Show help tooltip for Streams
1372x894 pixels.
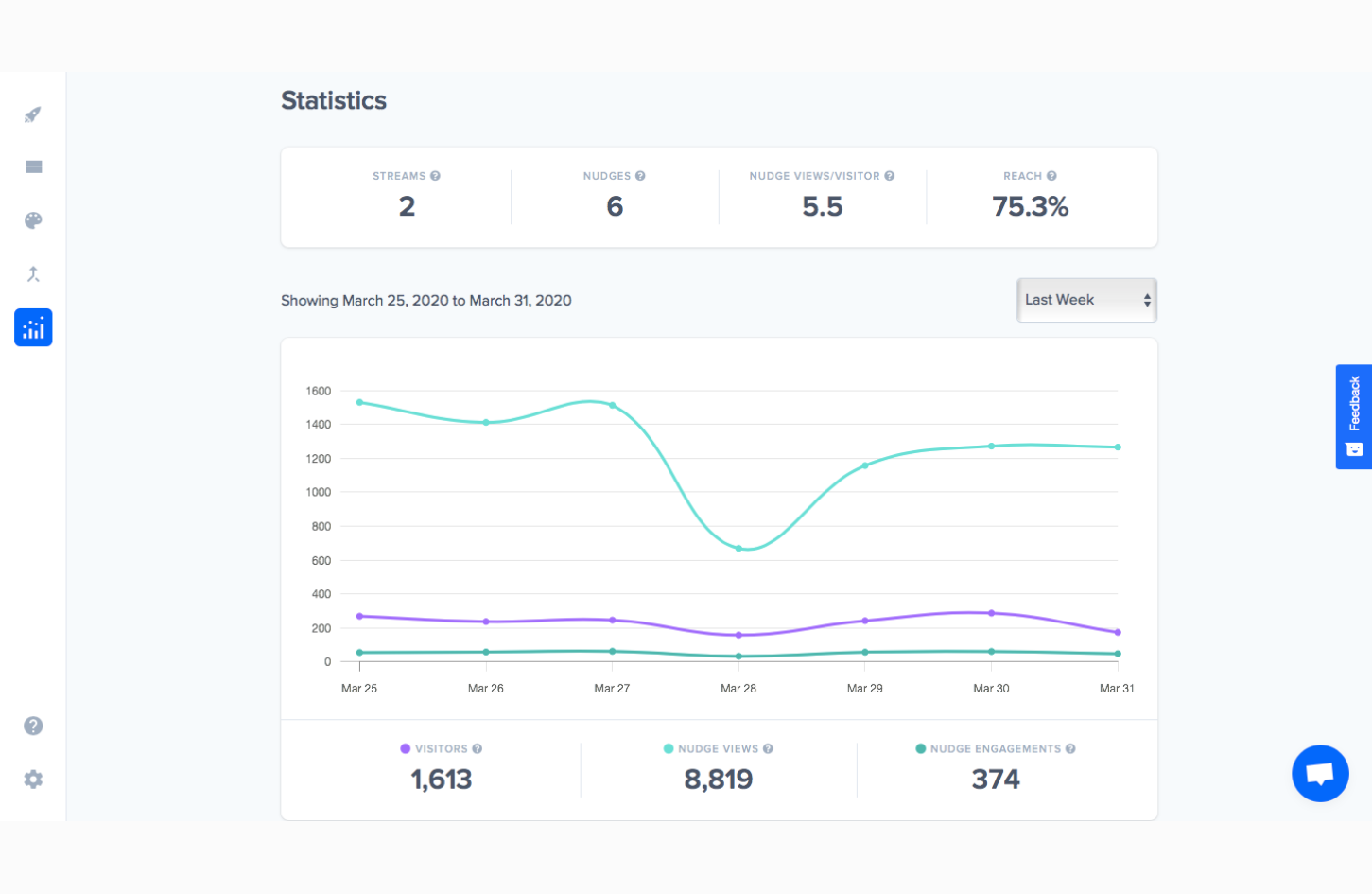click(x=435, y=176)
